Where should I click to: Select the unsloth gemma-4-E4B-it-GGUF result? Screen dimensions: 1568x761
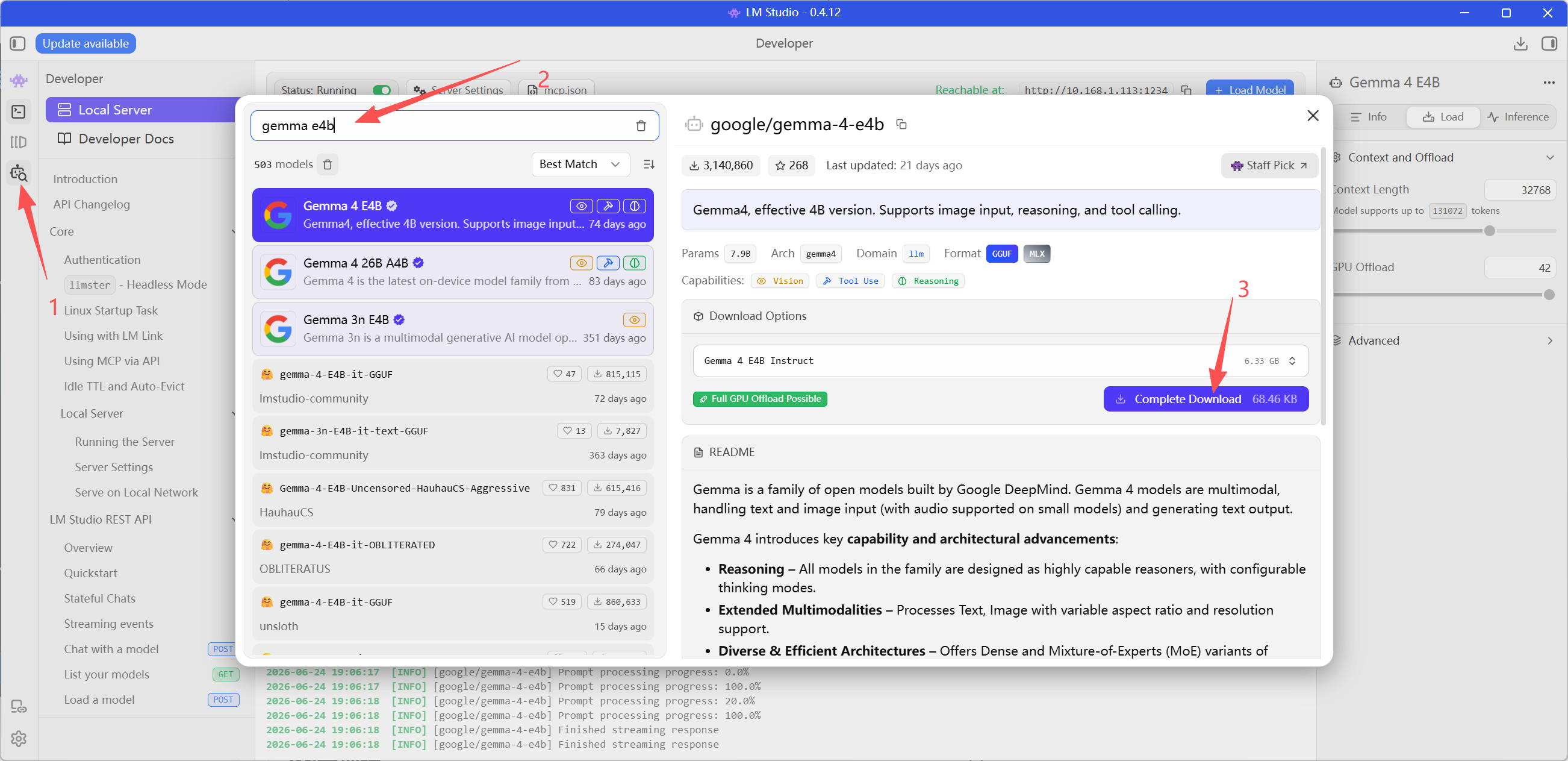point(453,613)
